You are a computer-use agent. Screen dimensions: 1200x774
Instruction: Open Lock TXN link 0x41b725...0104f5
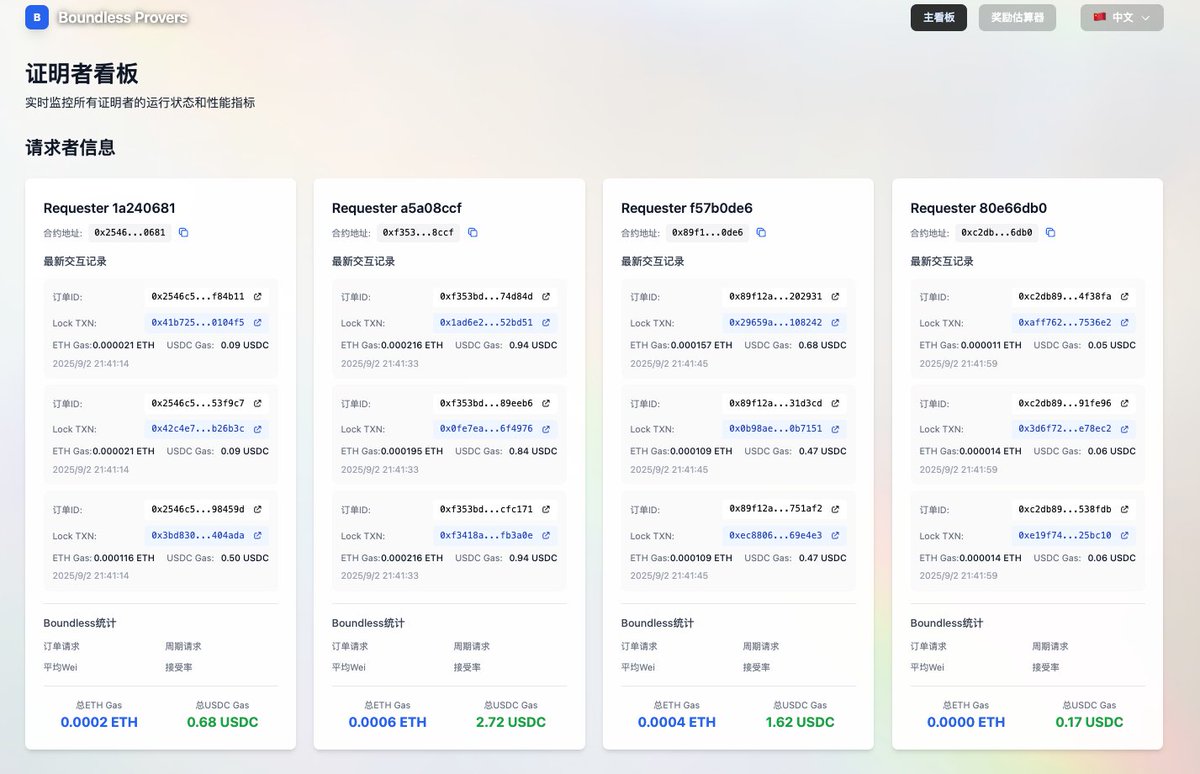(198, 323)
